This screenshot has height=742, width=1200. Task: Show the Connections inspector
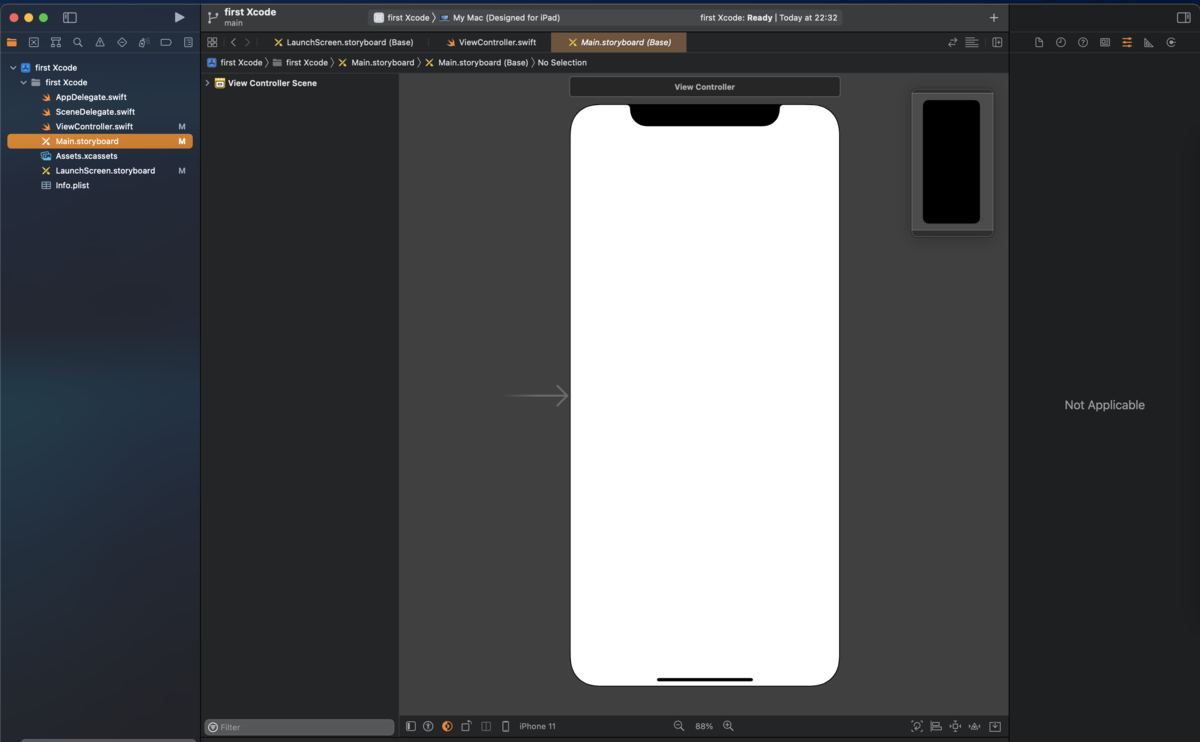tap(1171, 42)
